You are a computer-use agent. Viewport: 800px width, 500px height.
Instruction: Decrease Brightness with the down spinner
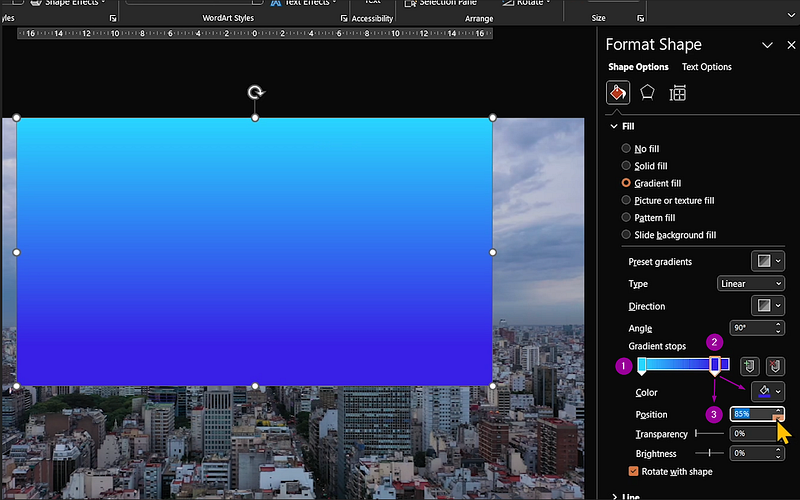pyautogui.click(x=778, y=457)
